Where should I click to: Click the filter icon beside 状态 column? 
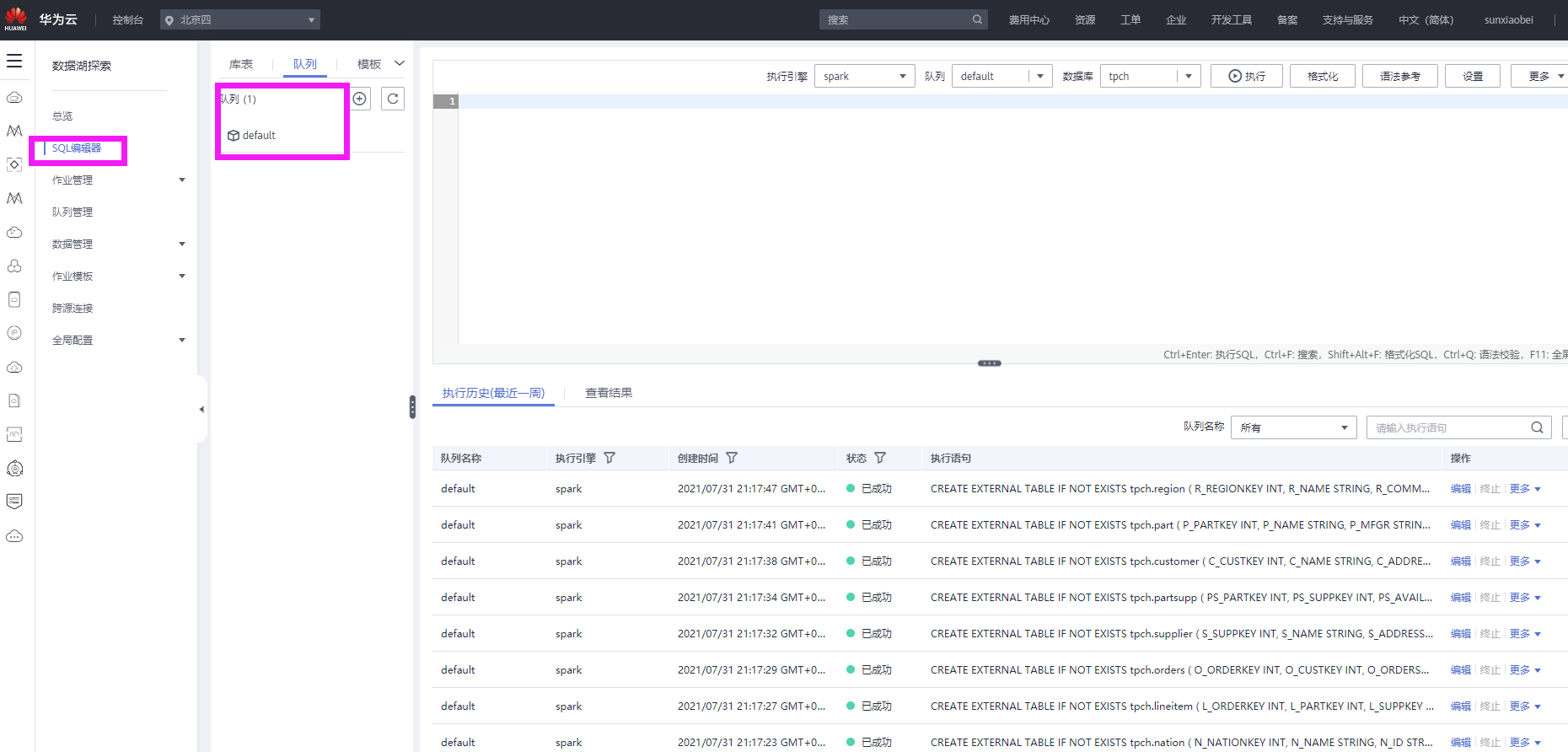[x=880, y=458]
